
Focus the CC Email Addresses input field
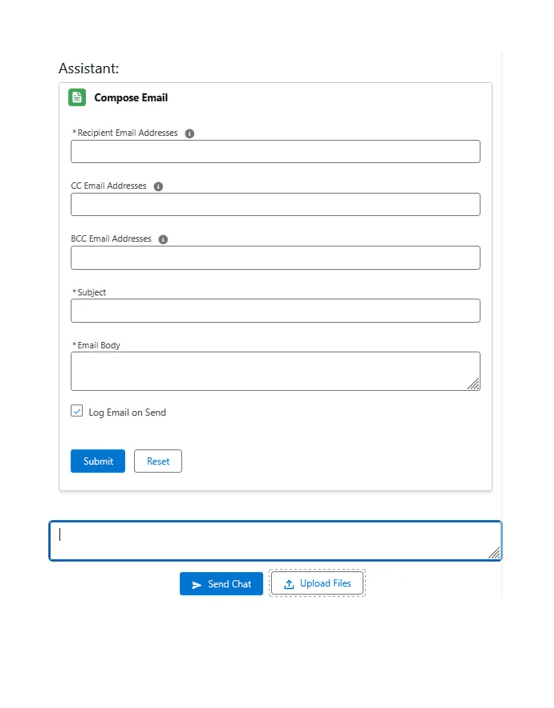(275, 205)
